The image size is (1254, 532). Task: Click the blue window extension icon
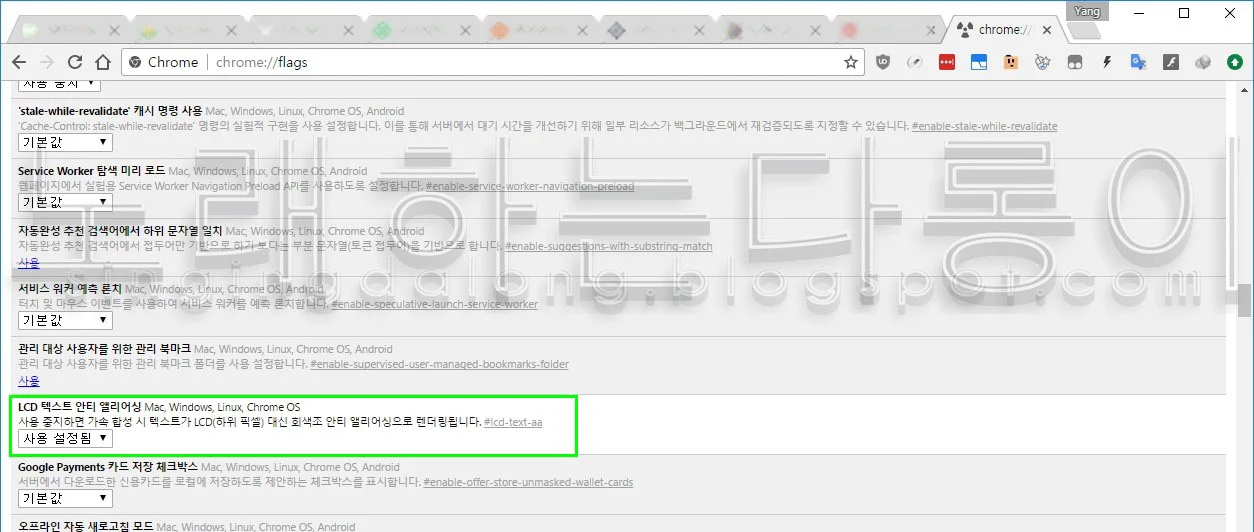[978, 62]
